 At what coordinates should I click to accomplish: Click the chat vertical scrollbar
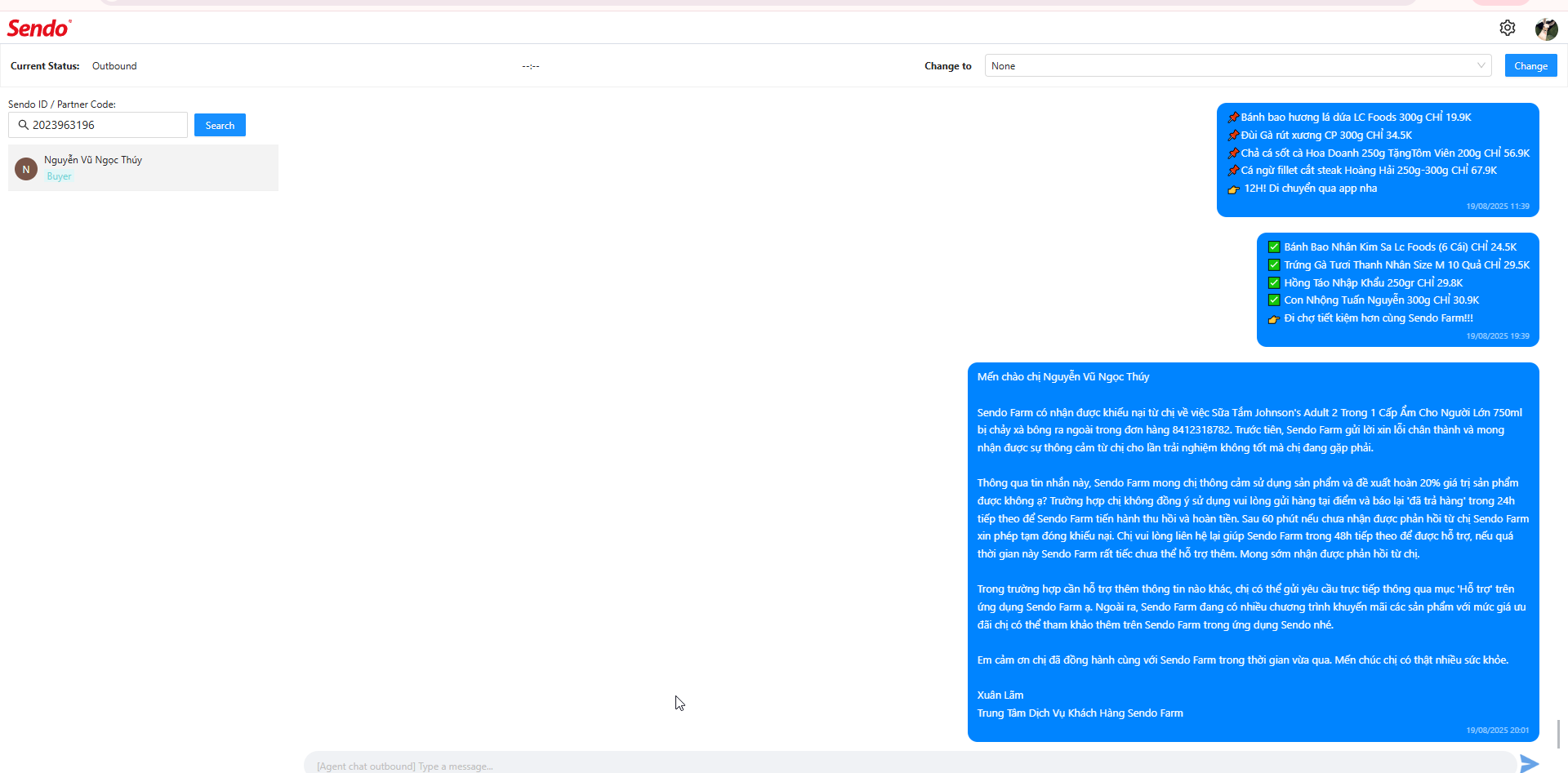coord(1558,733)
